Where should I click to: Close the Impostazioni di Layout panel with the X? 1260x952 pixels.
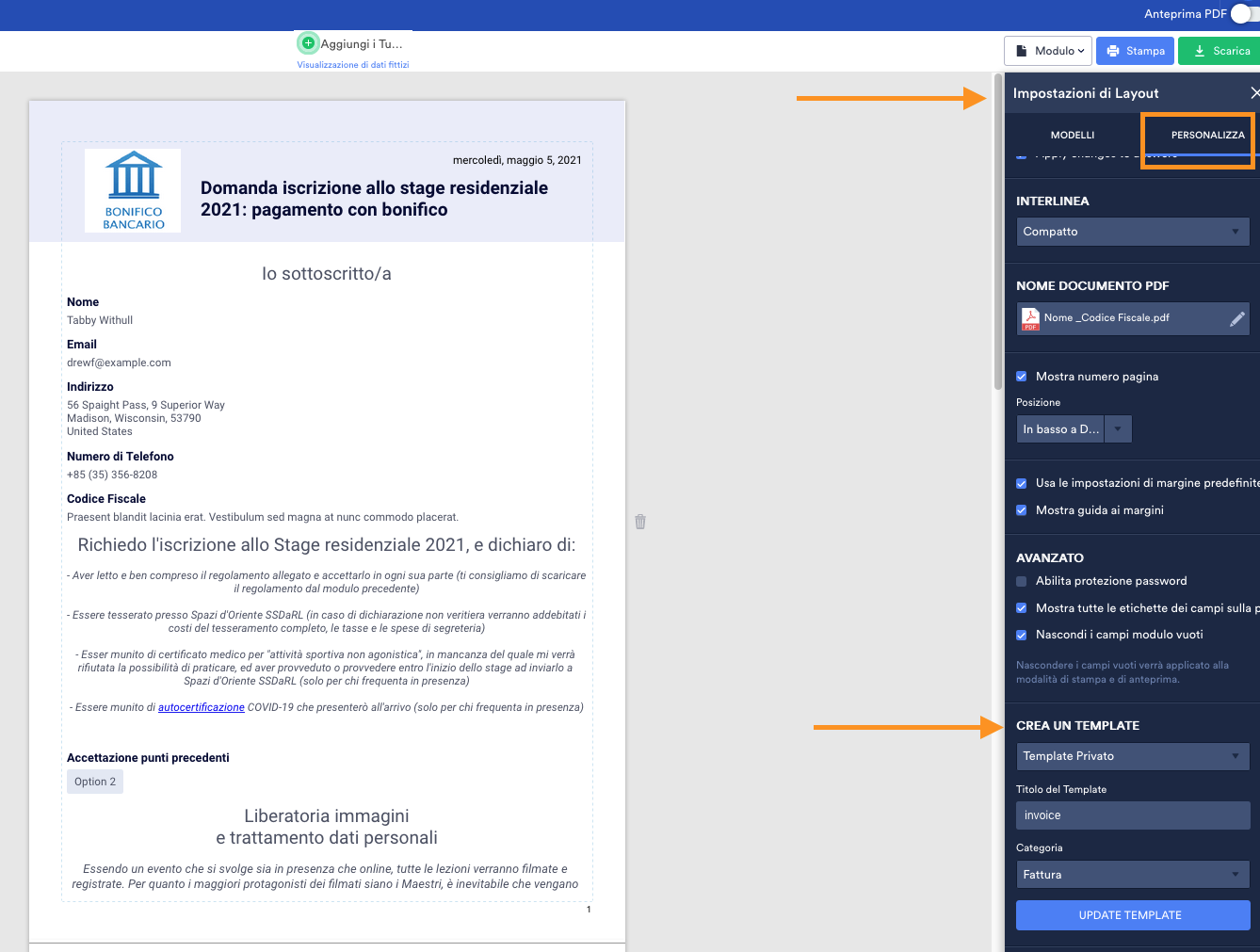[1254, 92]
